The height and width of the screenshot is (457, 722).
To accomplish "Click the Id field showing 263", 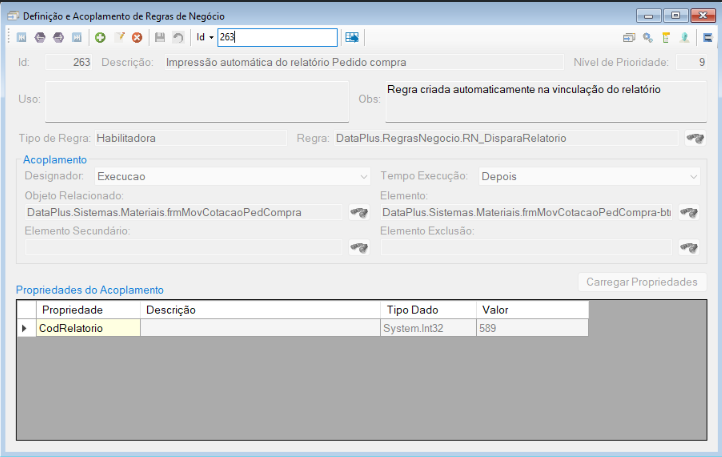I will click(69, 62).
